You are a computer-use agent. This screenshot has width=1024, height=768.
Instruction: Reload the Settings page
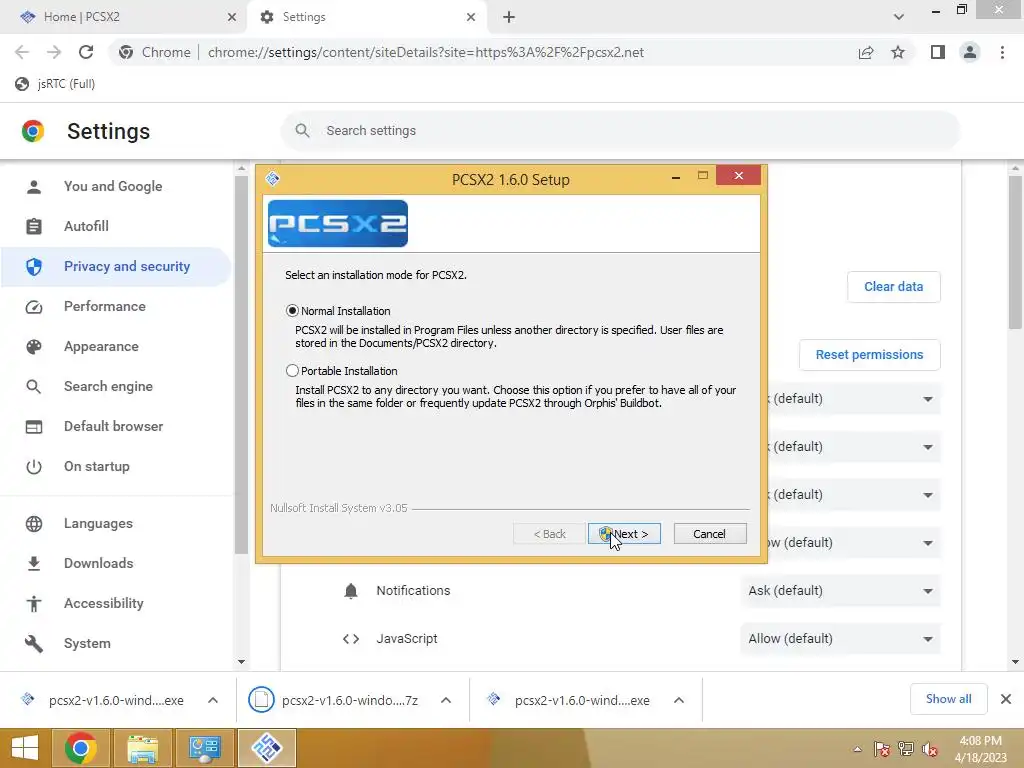coord(86,52)
